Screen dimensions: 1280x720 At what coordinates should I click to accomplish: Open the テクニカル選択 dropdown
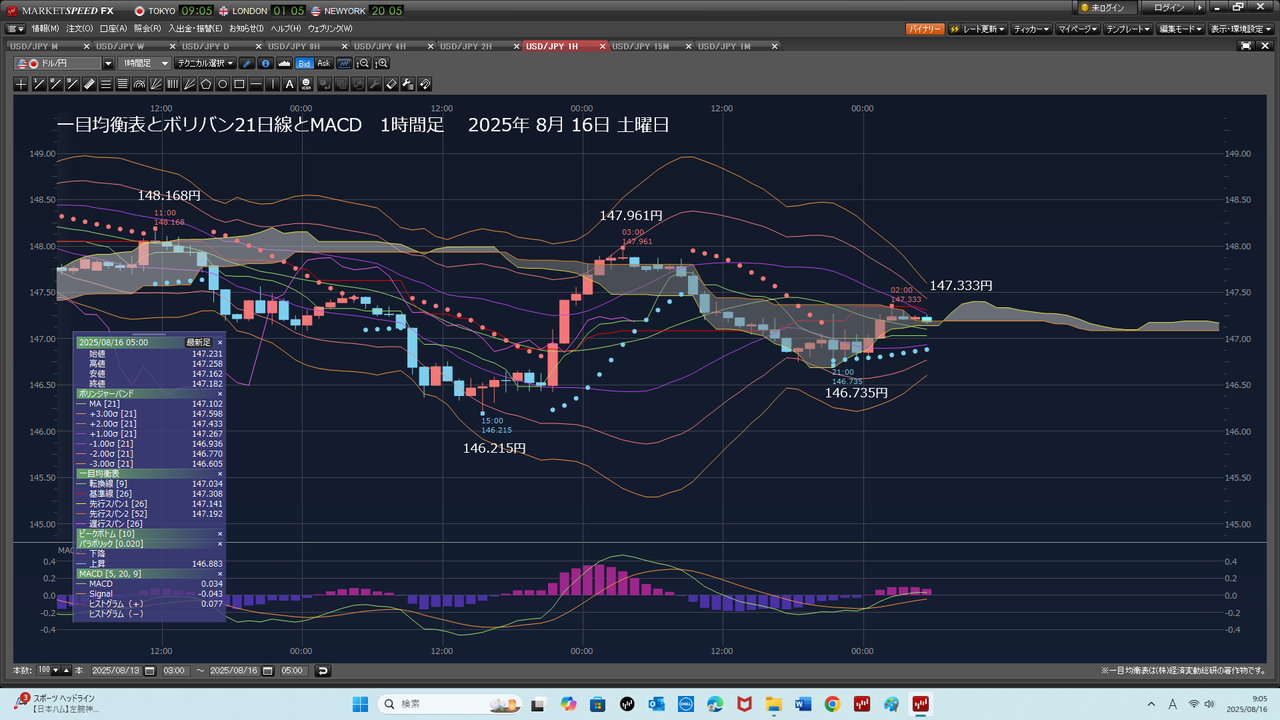tap(206, 63)
